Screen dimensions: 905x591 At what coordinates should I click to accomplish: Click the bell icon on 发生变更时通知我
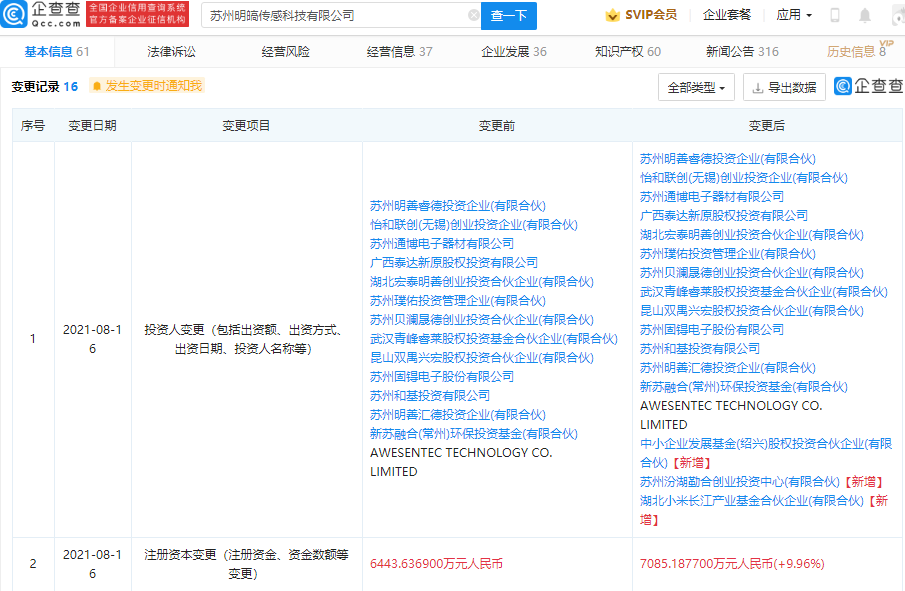(x=95, y=87)
